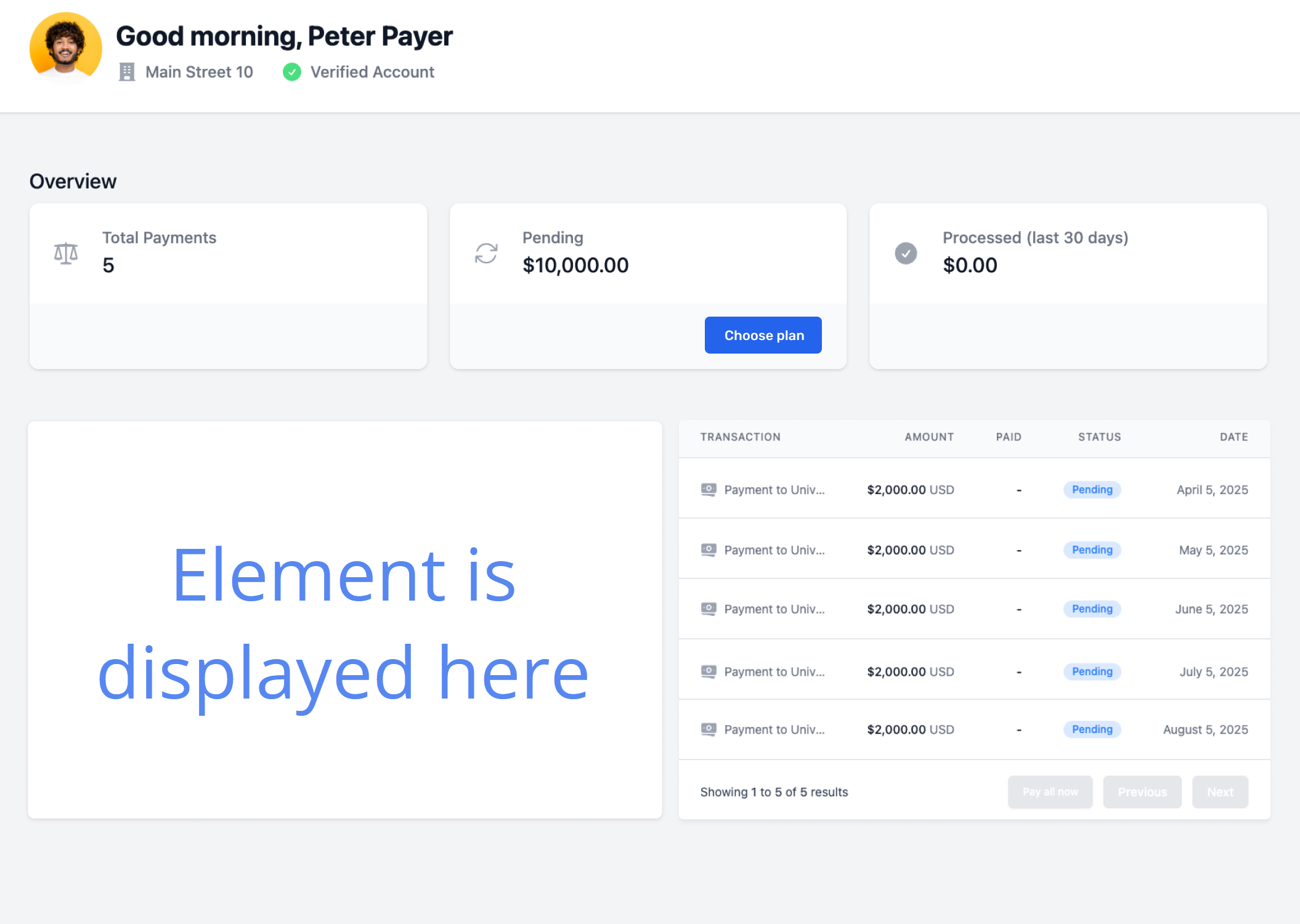Click the green Verified Account check icon
Screen dimensions: 1300x924
pos(292,72)
